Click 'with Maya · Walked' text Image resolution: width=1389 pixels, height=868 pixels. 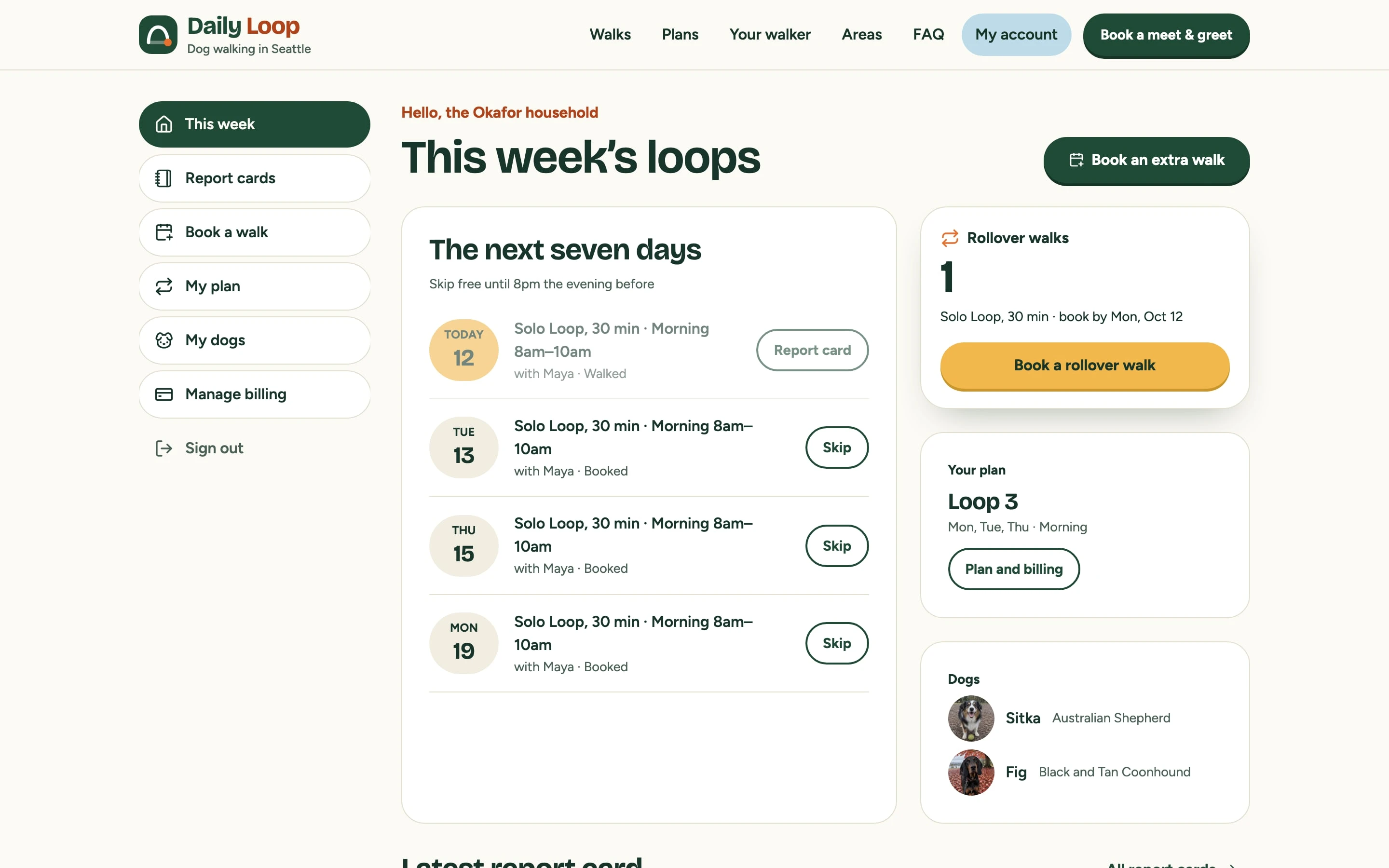570,374
